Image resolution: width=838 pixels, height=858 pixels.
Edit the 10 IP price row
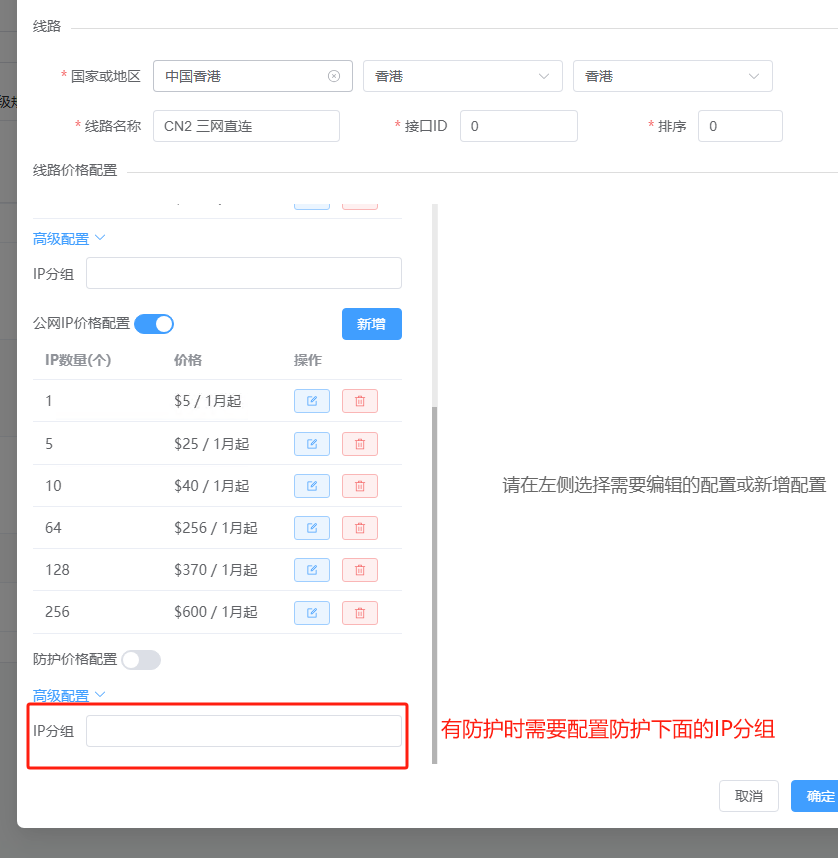pyautogui.click(x=311, y=486)
